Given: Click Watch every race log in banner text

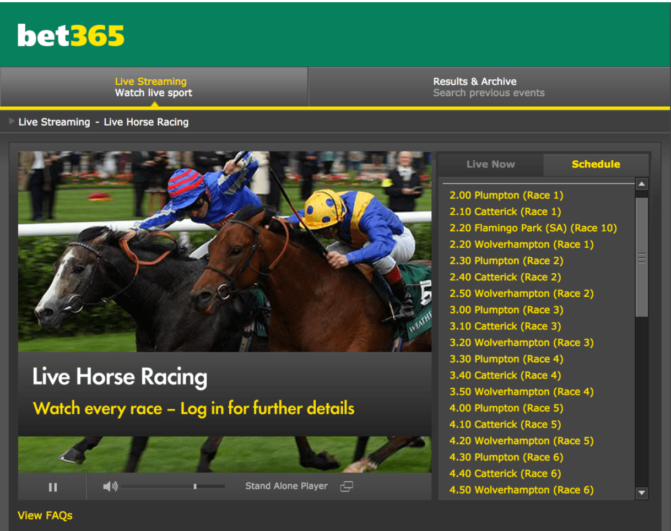Looking at the screenshot, I should click(193, 408).
